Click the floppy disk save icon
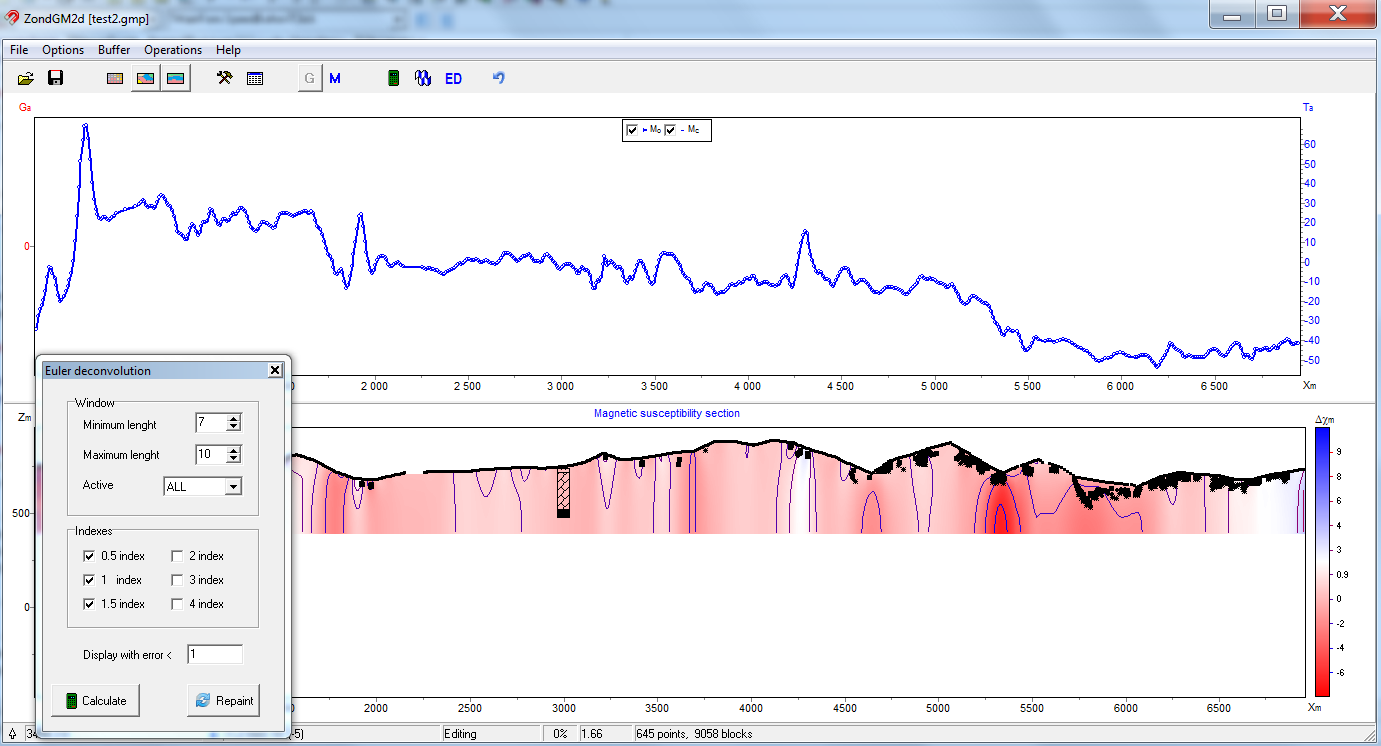Image resolution: width=1381 pixels, height=746 pixels. pos(56,78)
